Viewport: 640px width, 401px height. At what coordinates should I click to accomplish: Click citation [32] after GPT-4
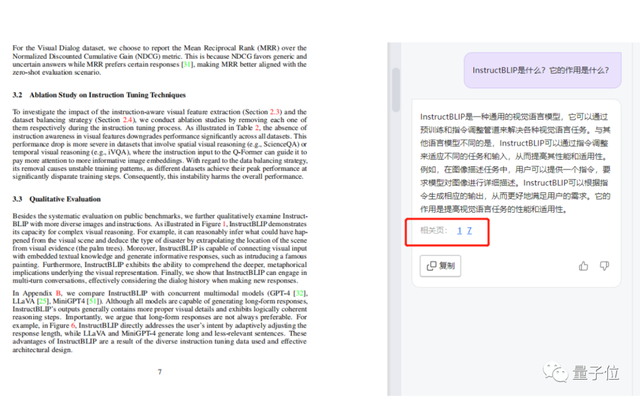coord(300,293)
